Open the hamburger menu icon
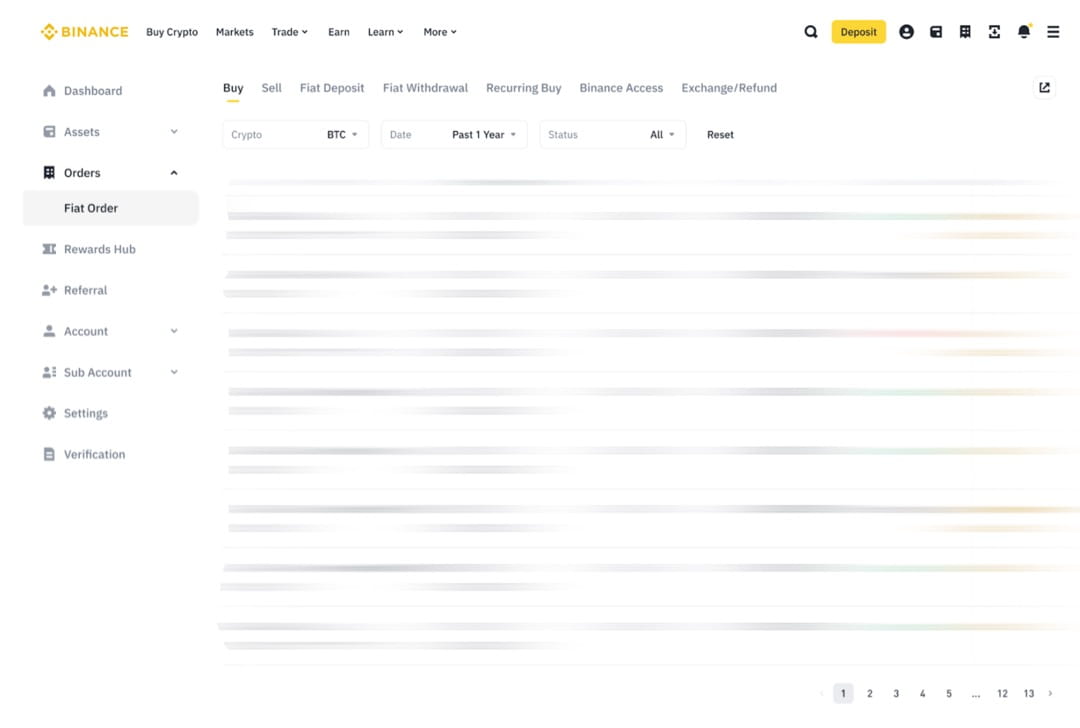 (x=1053, y=32)
